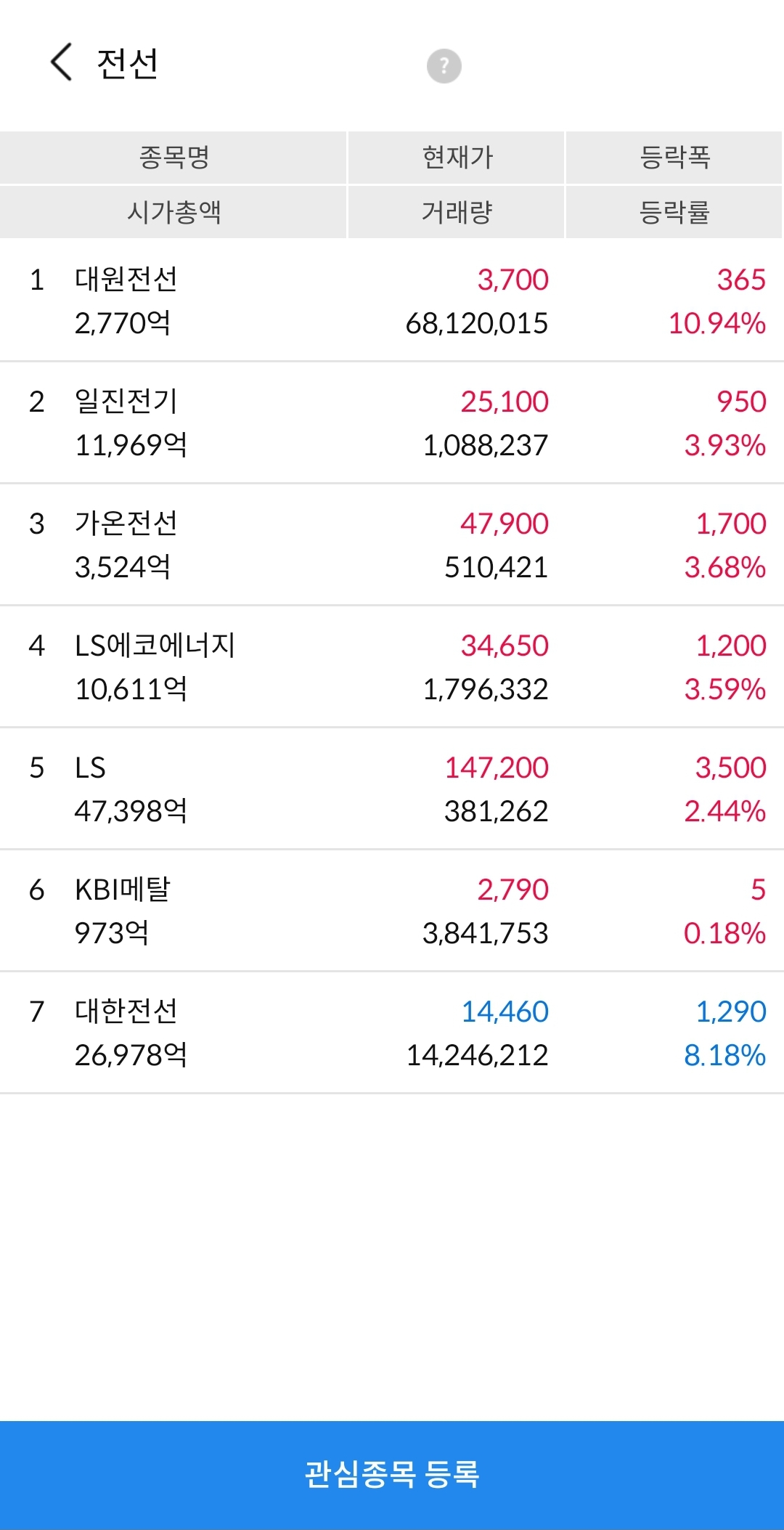Tap 대원전선 price 3,700
The height and width of the screenshot is (1530, 784).
coord(513,280)
